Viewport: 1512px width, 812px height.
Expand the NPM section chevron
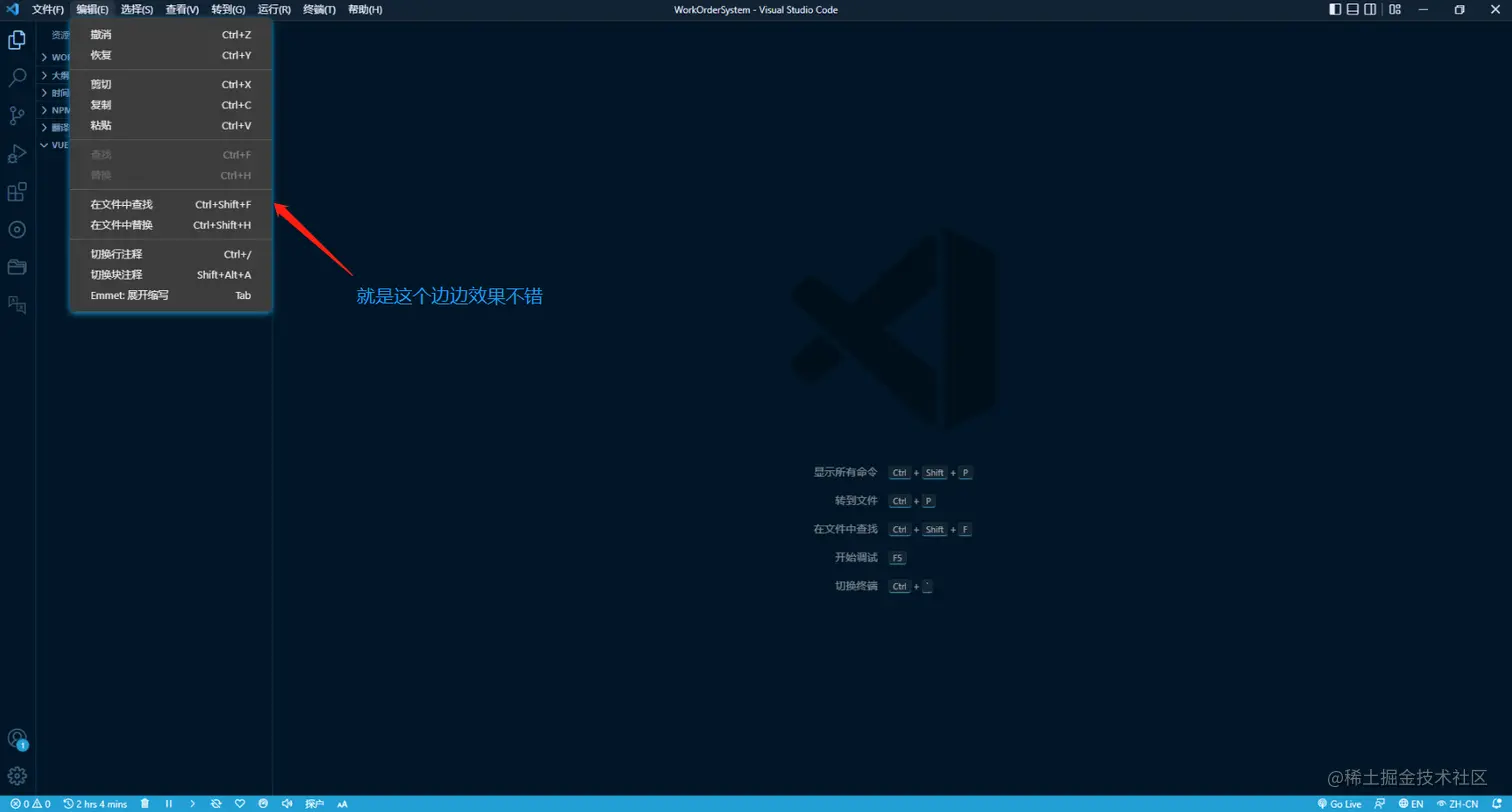[x=44, y=110]
